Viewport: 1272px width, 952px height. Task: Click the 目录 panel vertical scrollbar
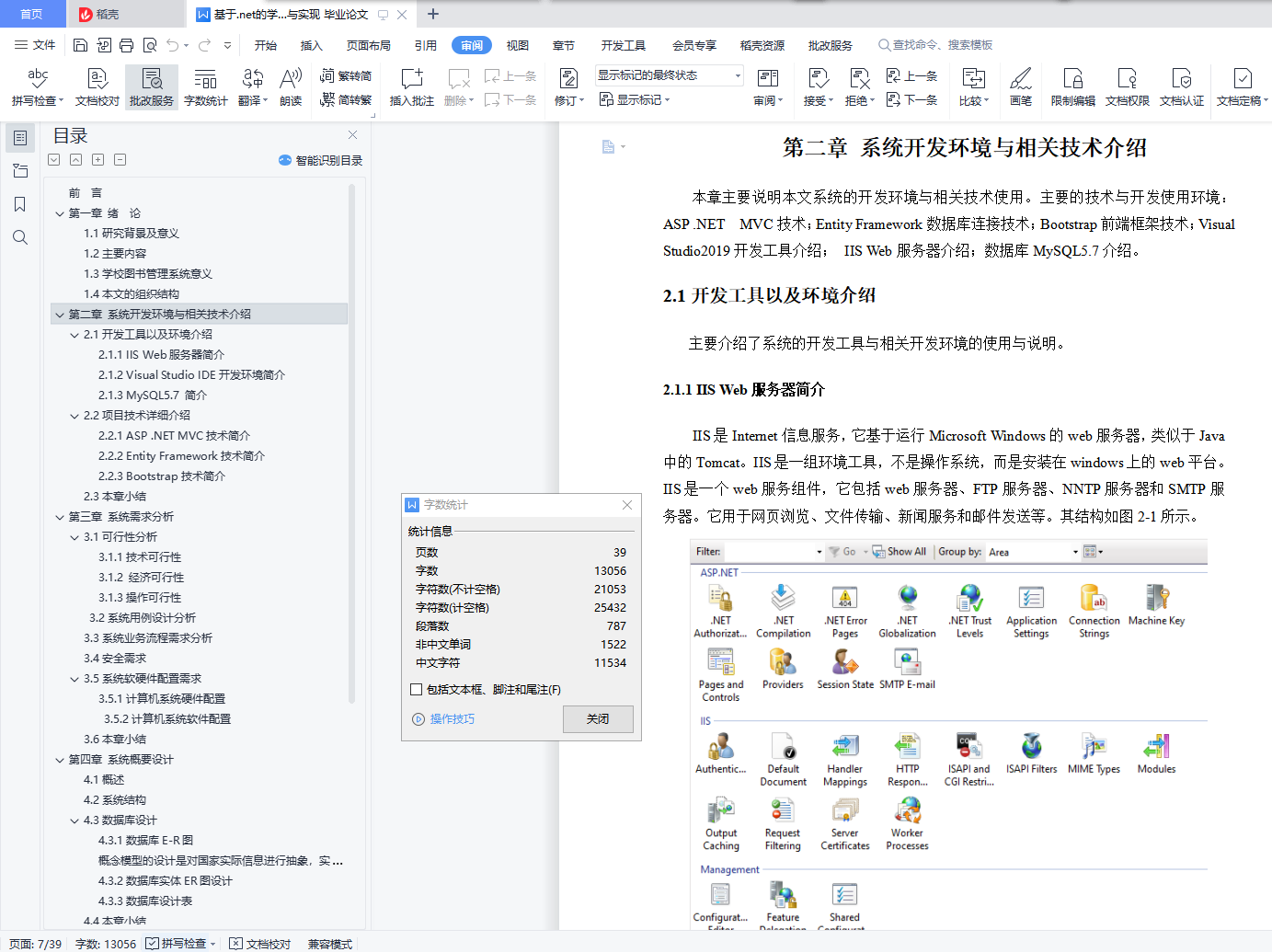(x=351, y=443)
